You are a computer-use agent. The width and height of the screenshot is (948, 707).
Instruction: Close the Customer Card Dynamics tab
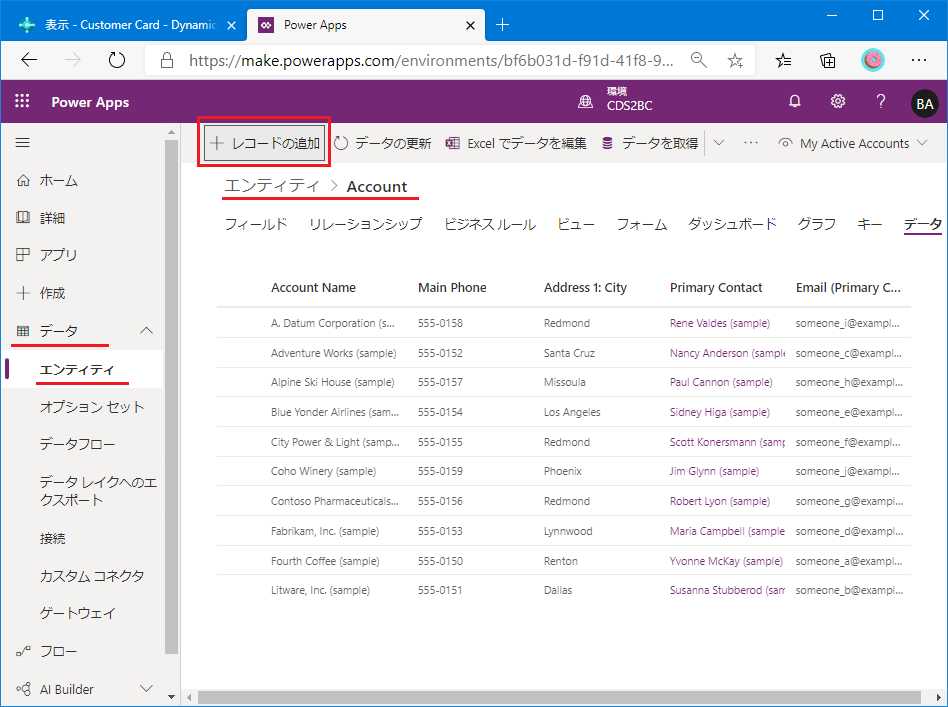click(x=232, y=25)
